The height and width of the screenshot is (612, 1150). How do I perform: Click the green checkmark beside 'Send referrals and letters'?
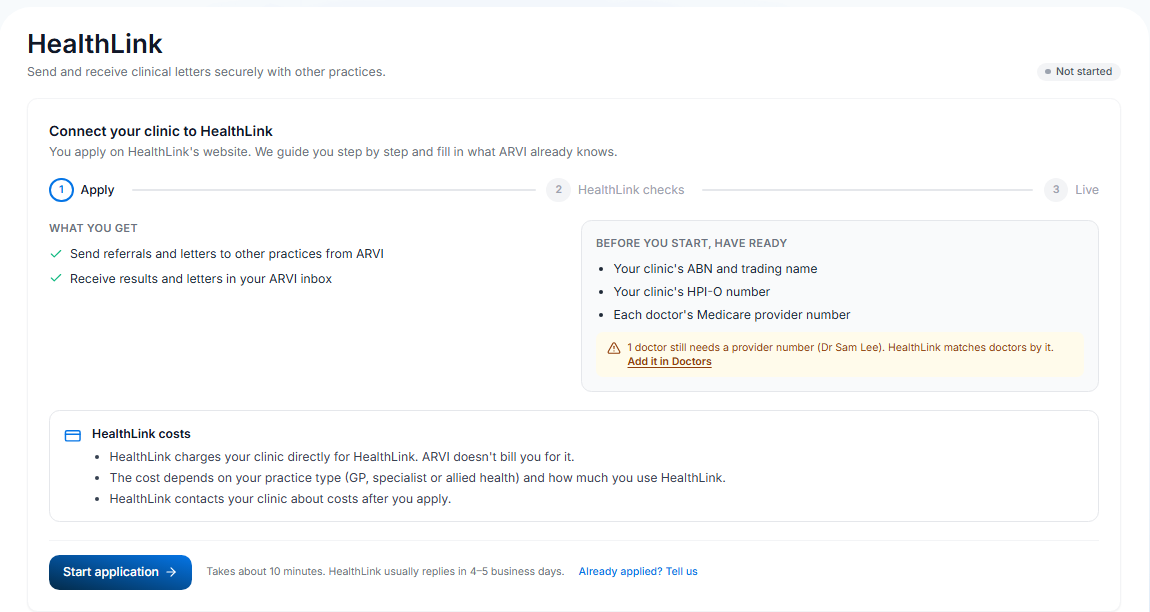(56, 254)
